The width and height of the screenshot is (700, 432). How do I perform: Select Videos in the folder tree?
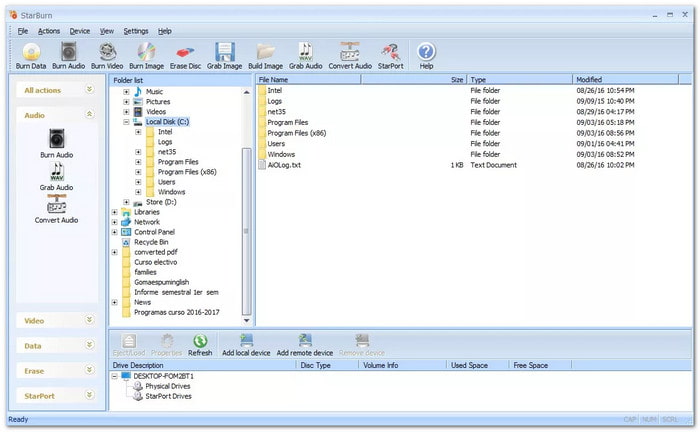(156, 112)
